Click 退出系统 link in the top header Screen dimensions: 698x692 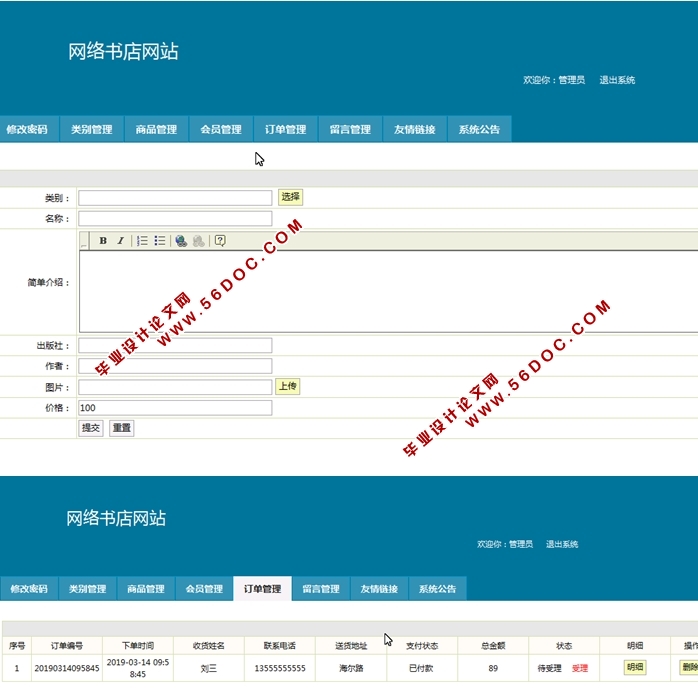(617, 80)
